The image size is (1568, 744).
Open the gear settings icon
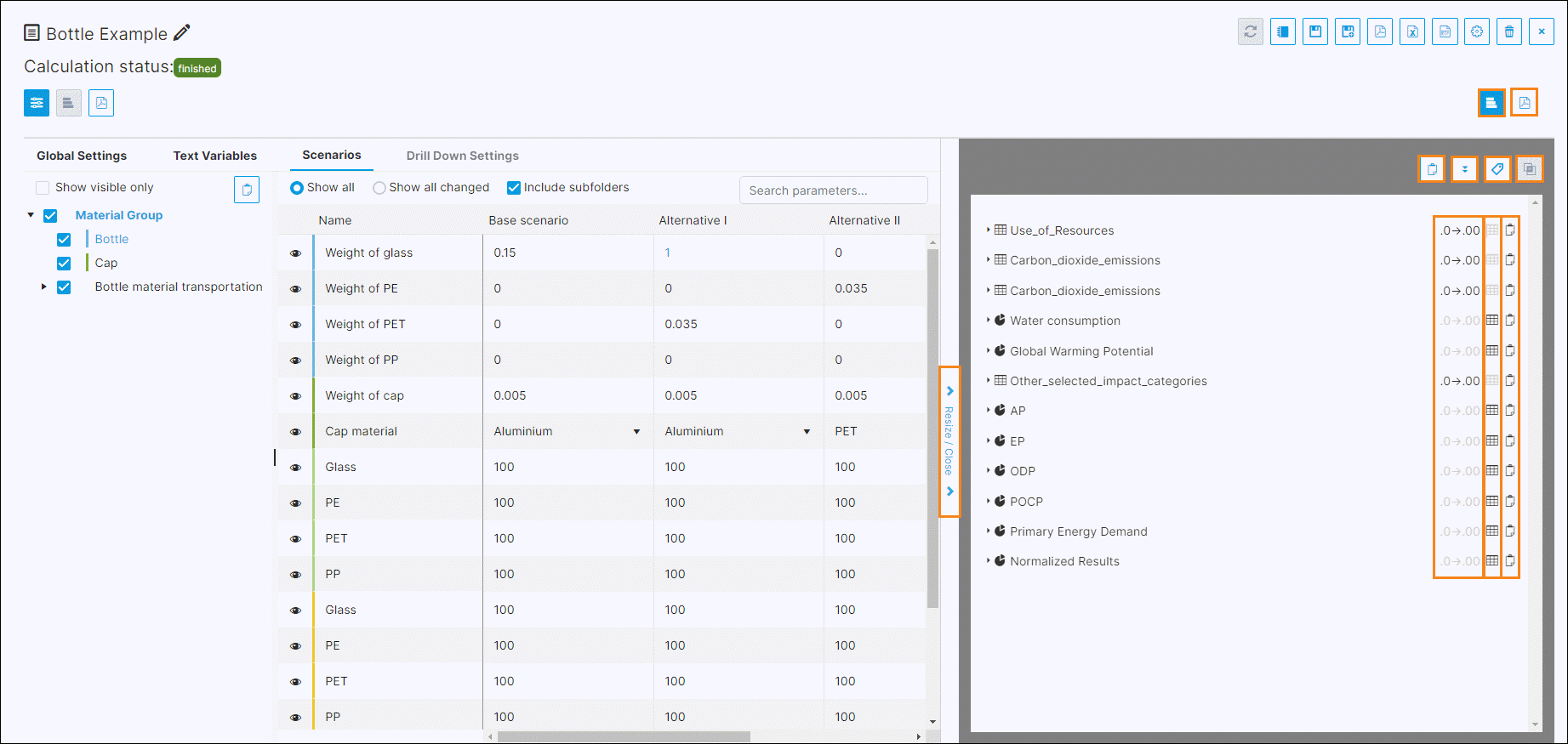(1477, 31)
